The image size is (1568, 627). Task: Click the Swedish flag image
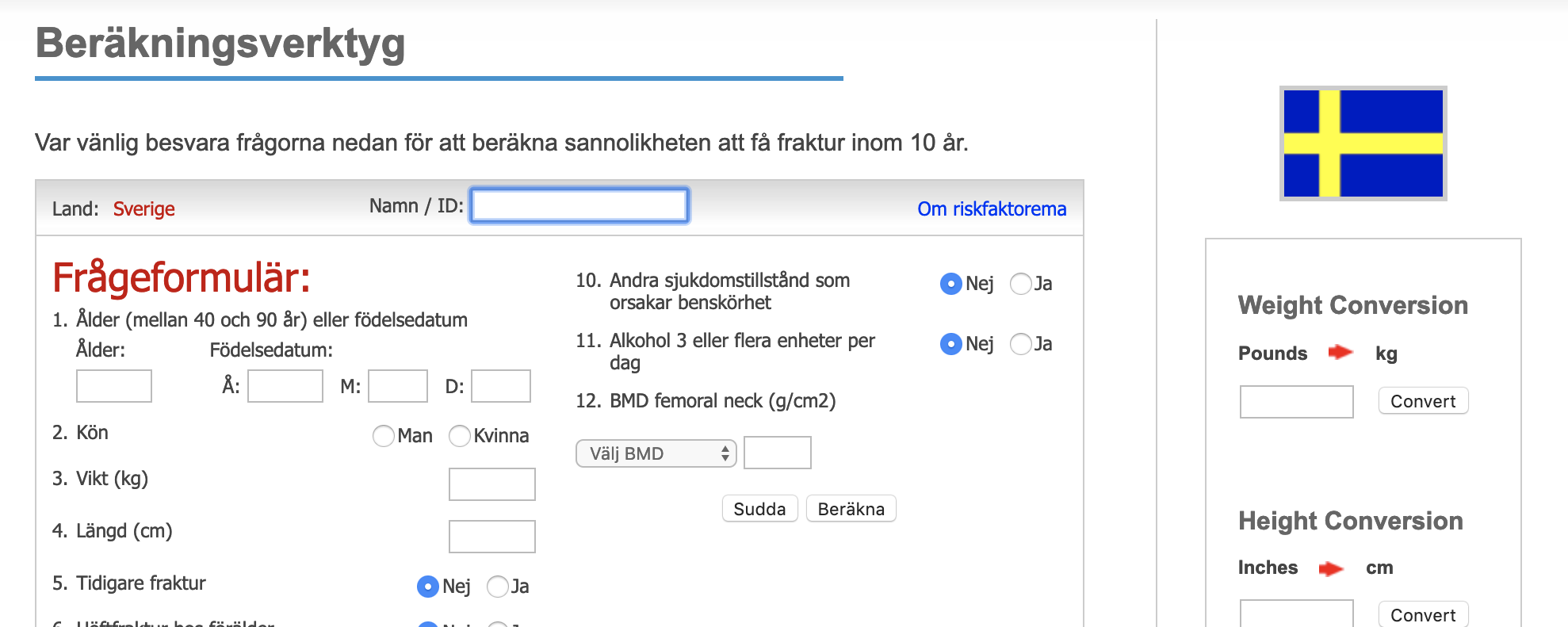pos(1363,143)
